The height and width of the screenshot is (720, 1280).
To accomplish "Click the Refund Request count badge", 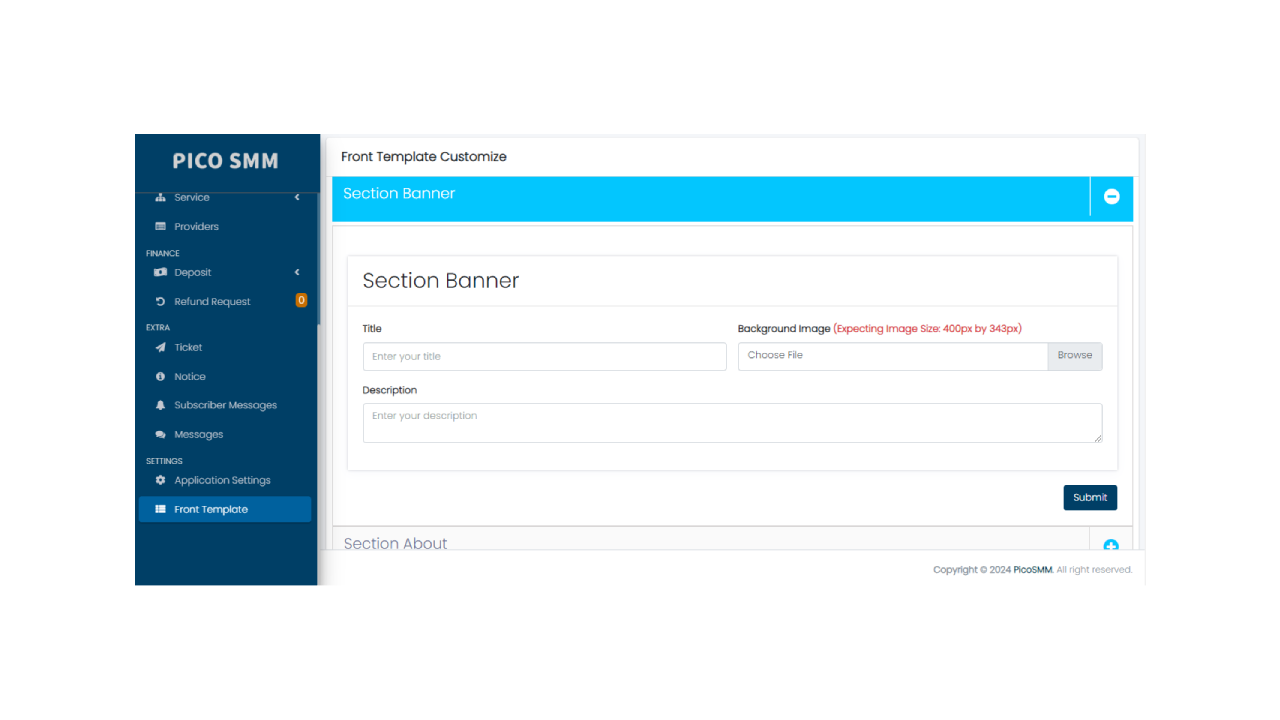I will tap(301, 300).
